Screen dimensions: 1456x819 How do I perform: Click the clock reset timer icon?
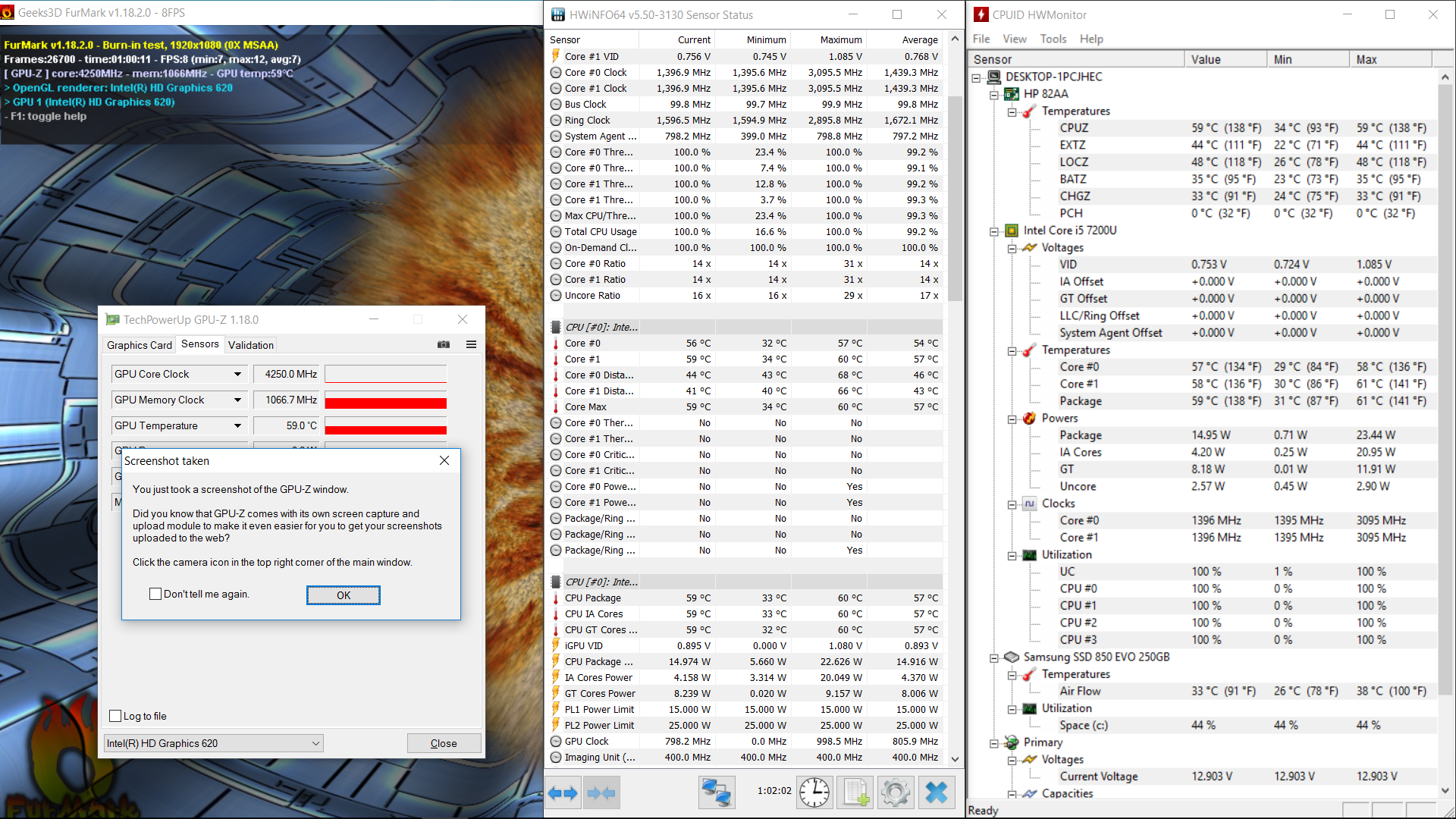click(x=814, y=793)
